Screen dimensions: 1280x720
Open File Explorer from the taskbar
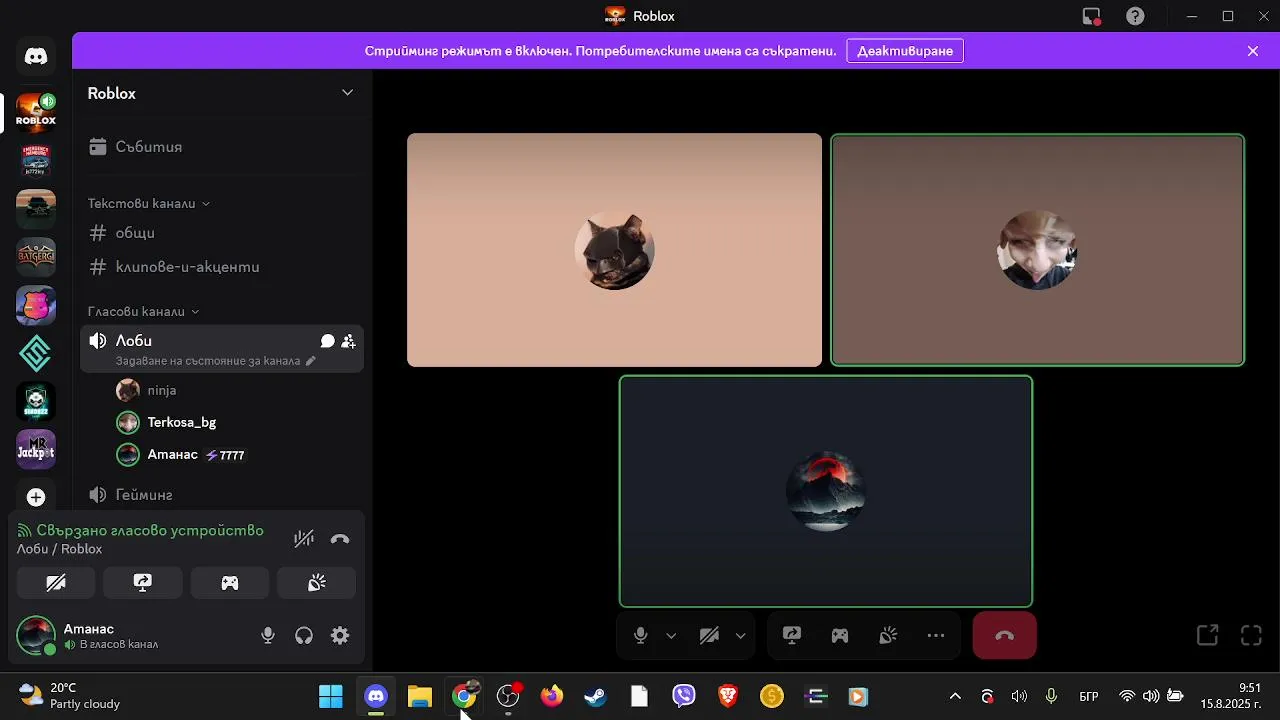pos(420,696)
